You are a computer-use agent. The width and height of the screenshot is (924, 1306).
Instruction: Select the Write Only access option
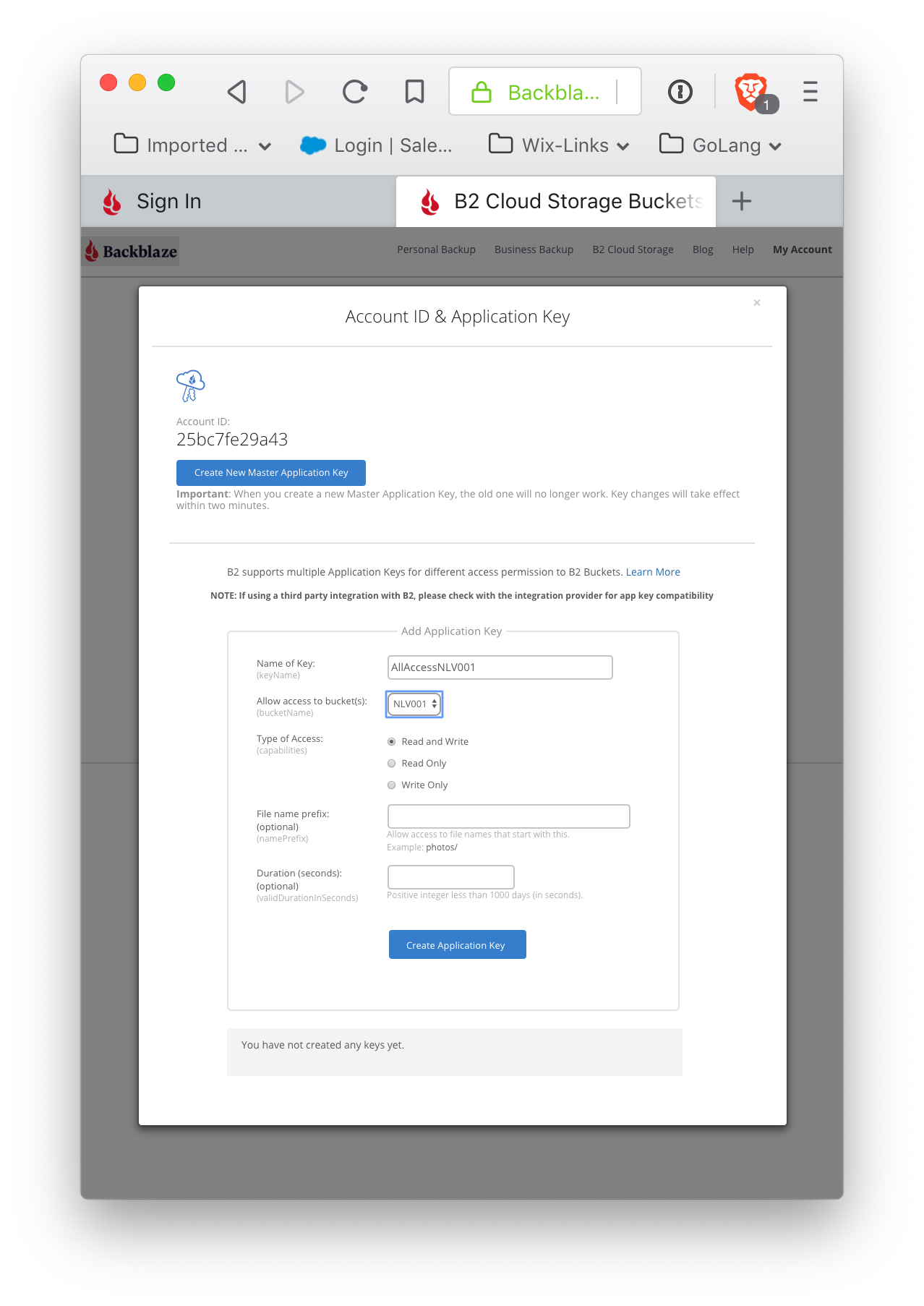(392, 785)
